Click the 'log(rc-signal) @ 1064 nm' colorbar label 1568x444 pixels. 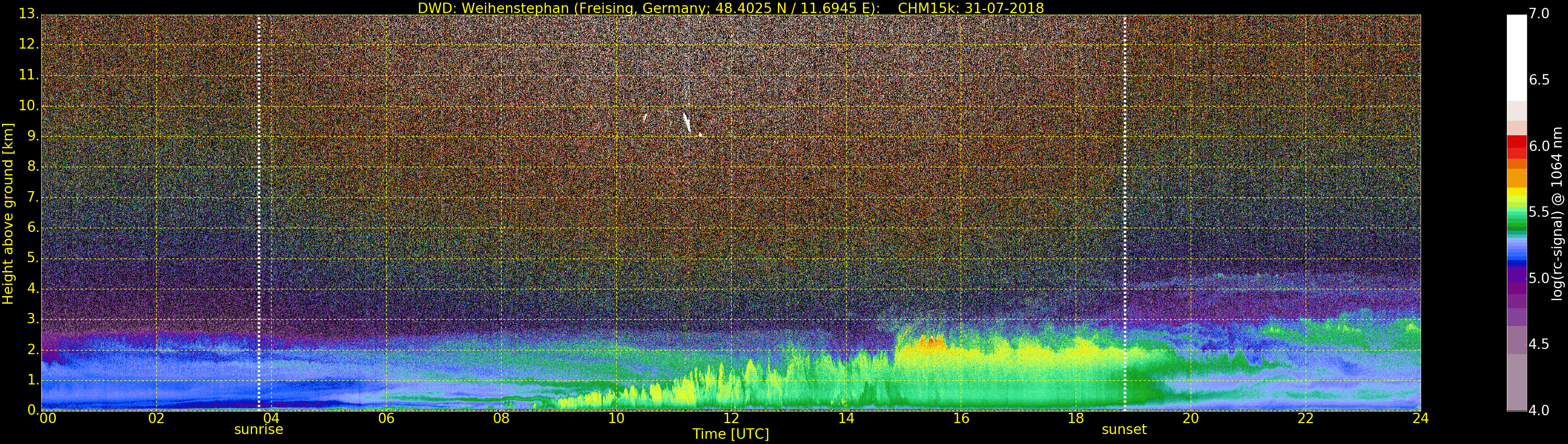coord(1557,214)
